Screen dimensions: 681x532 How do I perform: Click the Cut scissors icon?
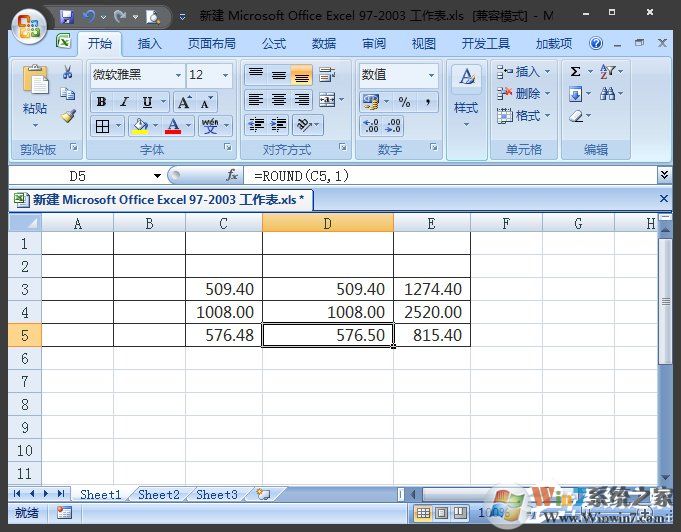click(68, 73)
